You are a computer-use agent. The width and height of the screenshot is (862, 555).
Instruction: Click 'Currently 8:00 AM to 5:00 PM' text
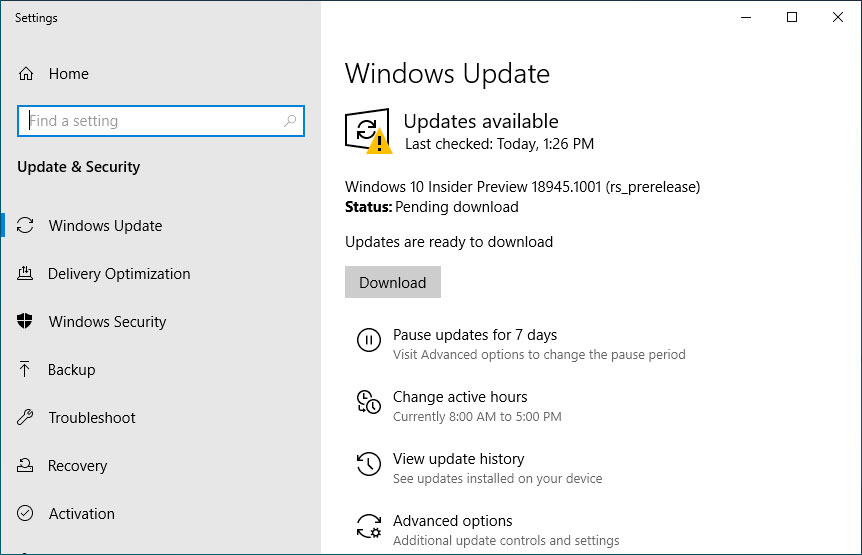tap(477, 417)
